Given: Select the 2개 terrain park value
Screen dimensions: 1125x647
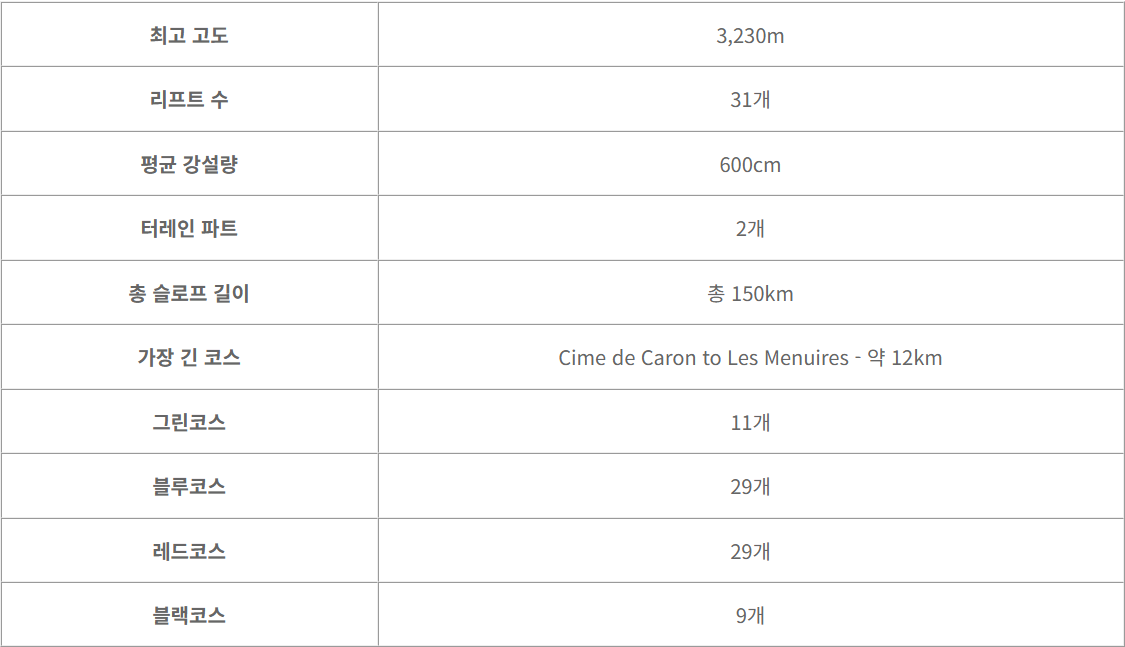Looking at the screenshot, I should [x=750, y=229].
